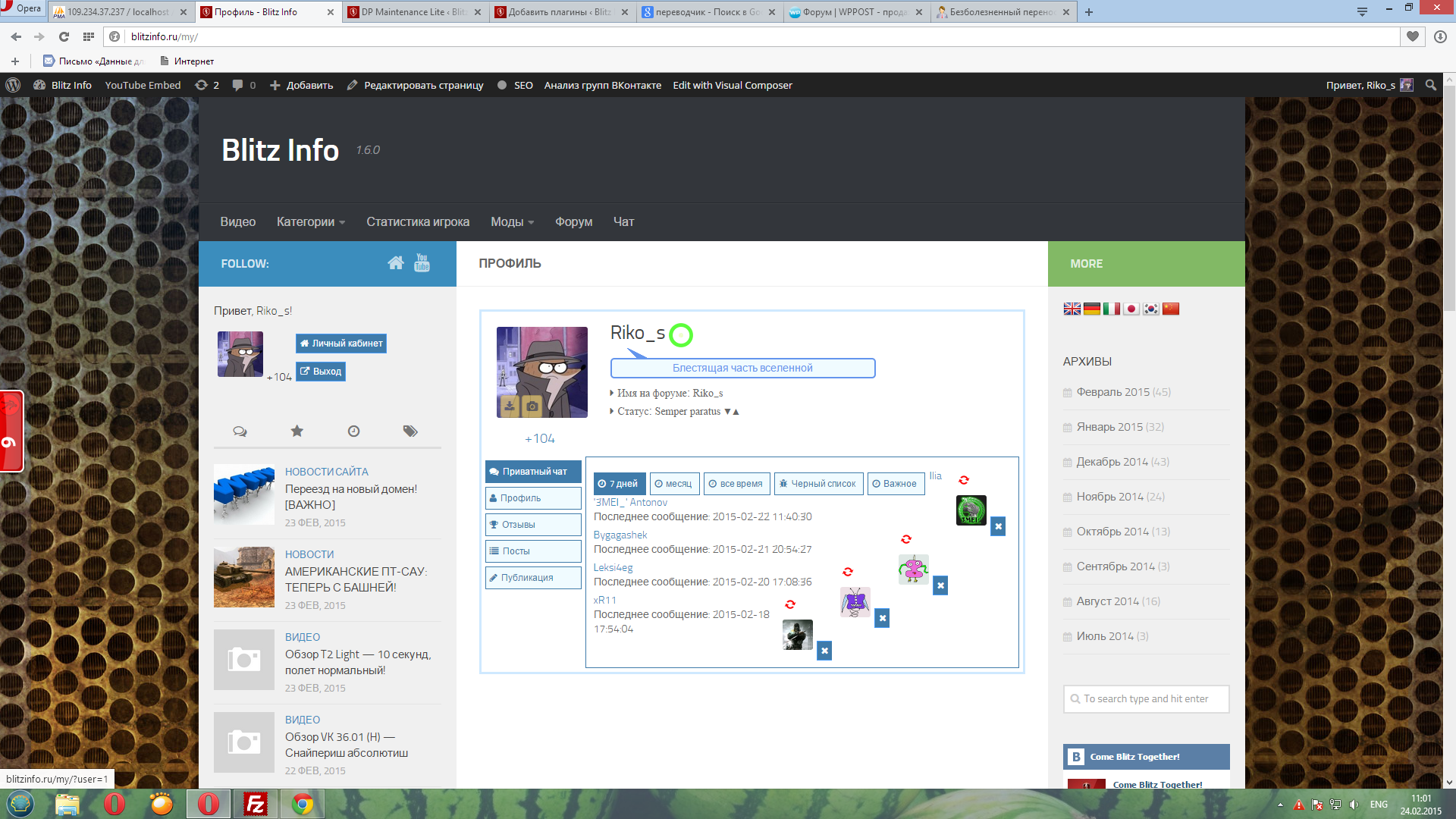Open the Форум menu tab

(574, 221)
